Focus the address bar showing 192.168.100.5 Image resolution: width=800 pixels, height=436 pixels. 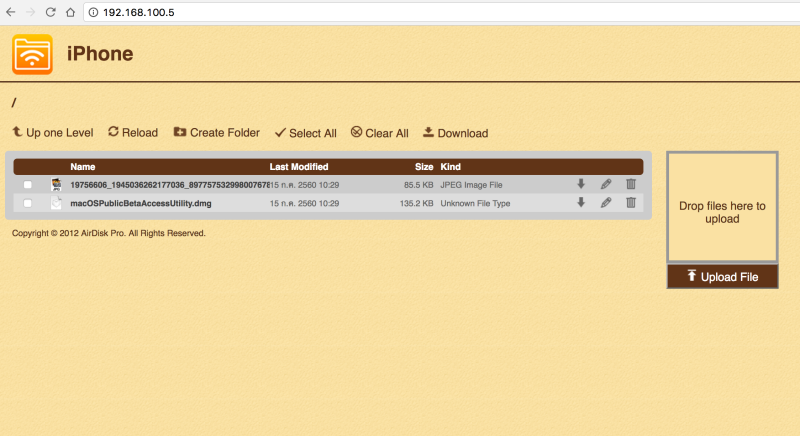[441, 12]
